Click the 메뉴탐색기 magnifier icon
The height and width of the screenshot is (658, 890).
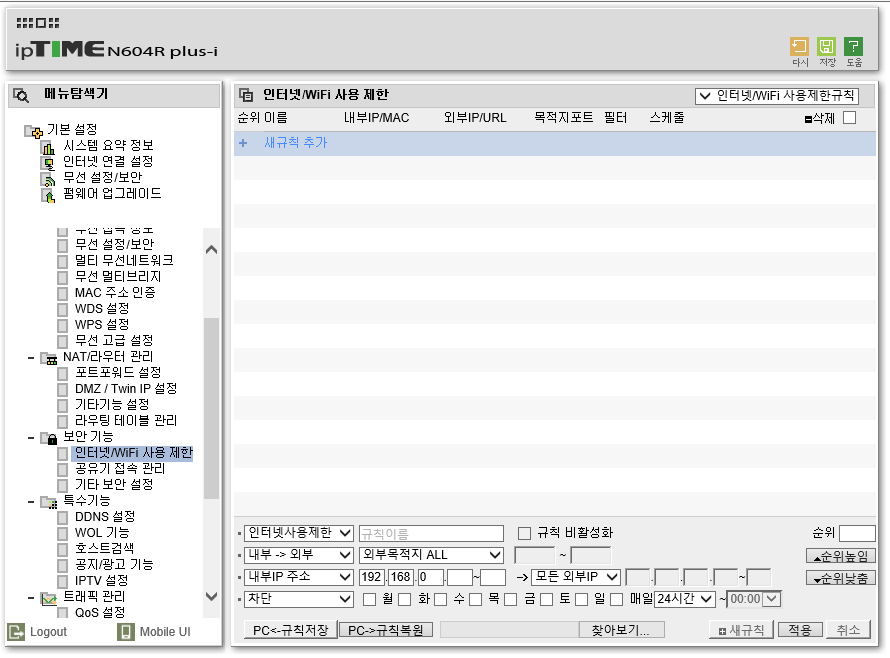(x=21, y=95)
